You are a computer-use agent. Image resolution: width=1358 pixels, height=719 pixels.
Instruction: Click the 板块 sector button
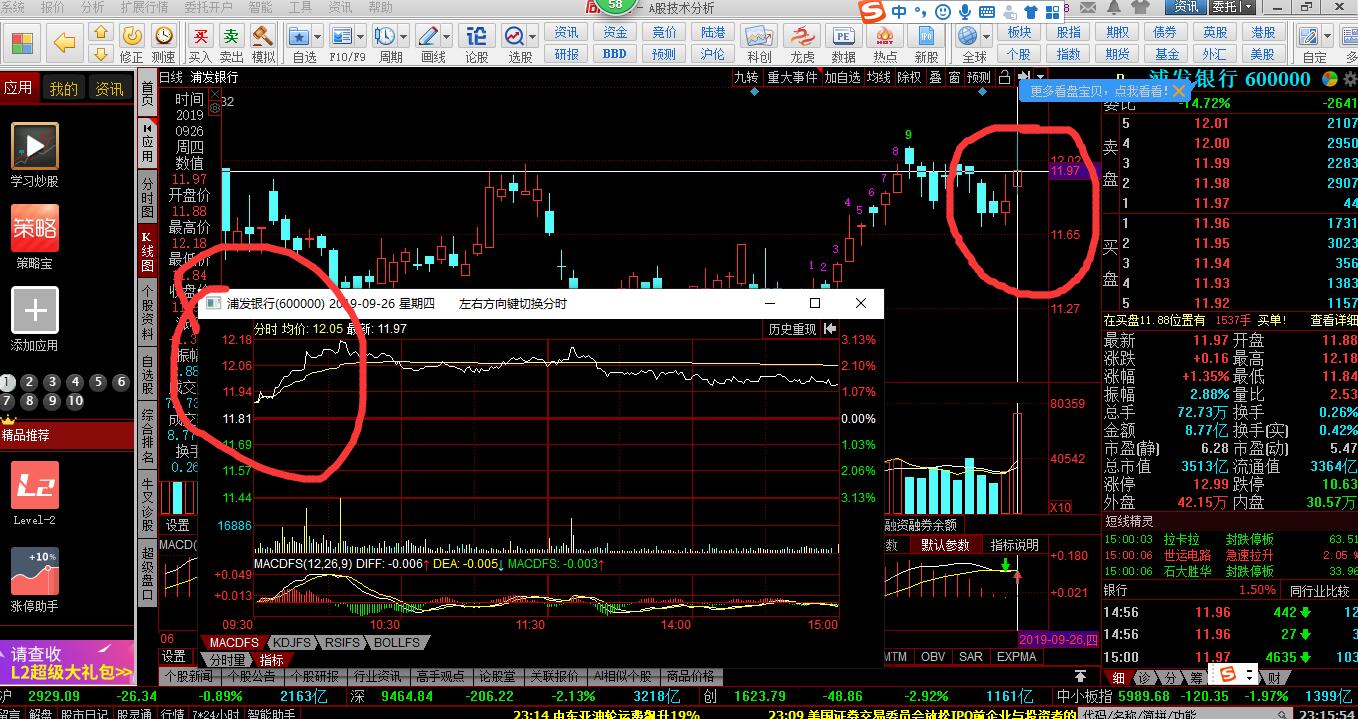click(x=1018, y=32)
